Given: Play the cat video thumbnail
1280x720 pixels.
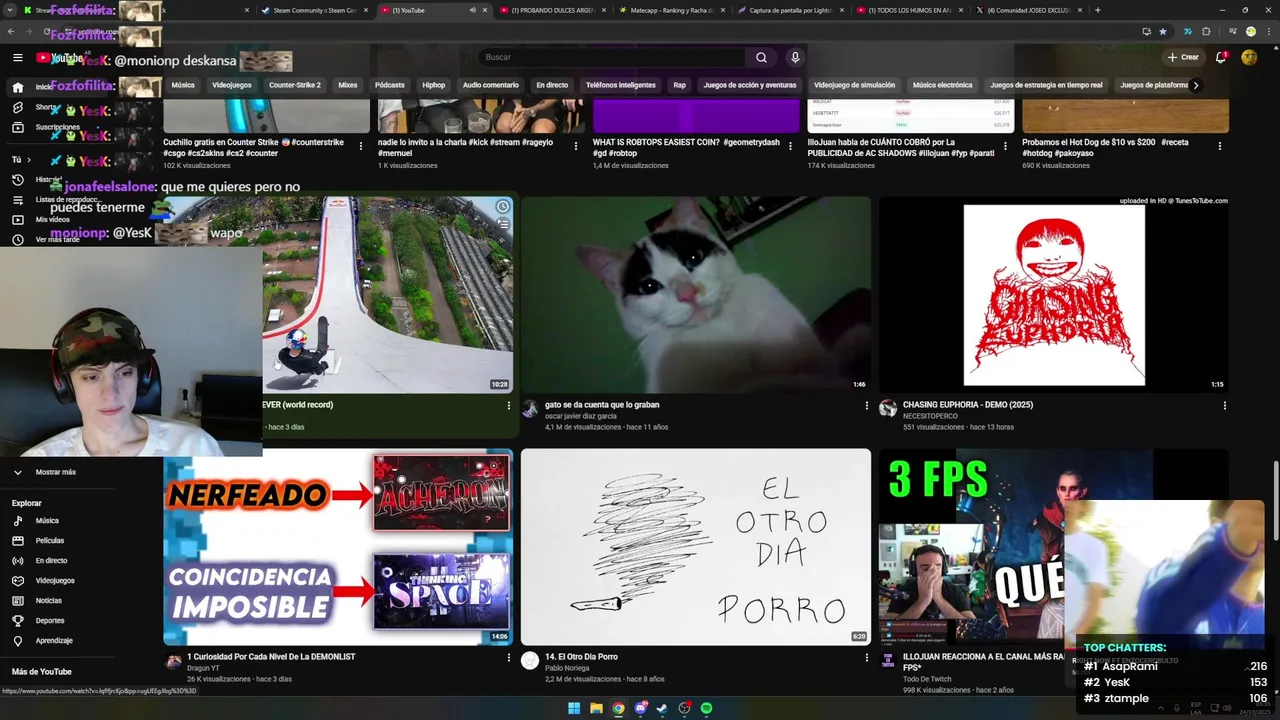Looking at the screenshot, I should (x=696, y=294).
